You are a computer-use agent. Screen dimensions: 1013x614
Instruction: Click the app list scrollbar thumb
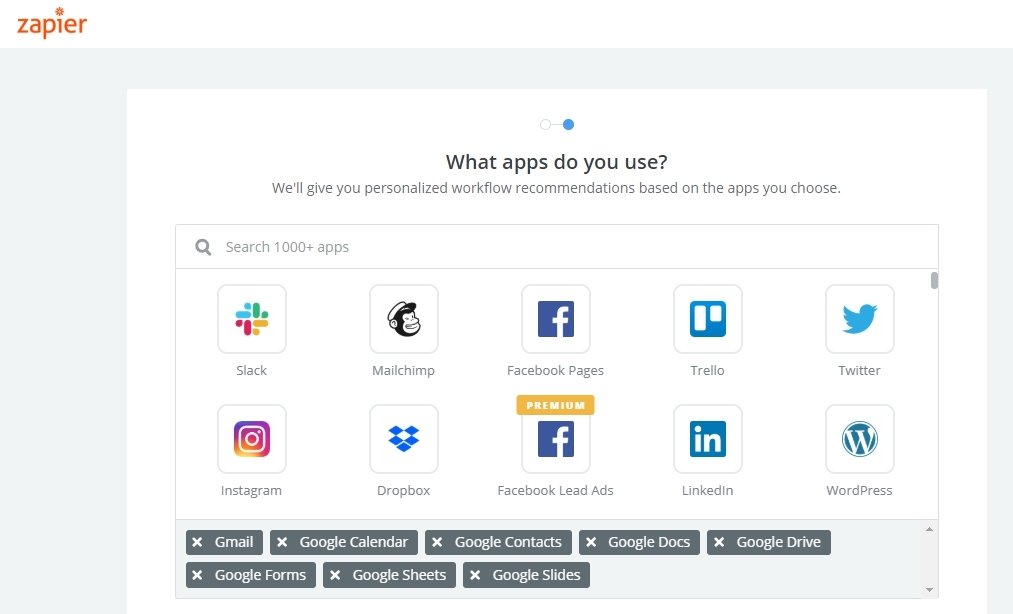tap(934, 280)
